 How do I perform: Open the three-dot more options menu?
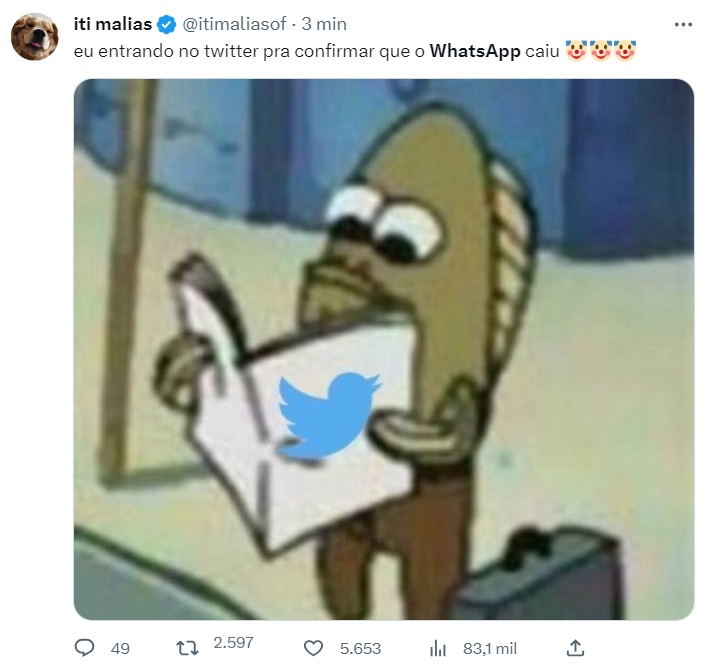[x=683, y=24]
